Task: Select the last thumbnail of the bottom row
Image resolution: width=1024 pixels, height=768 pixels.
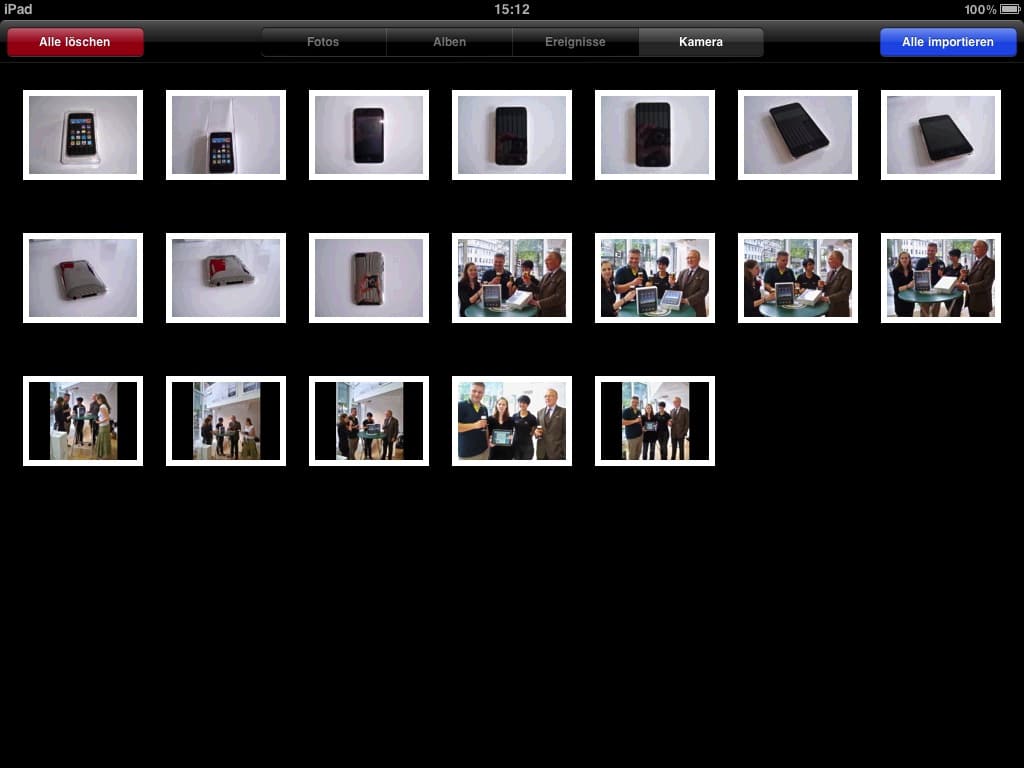Action: 655,420
